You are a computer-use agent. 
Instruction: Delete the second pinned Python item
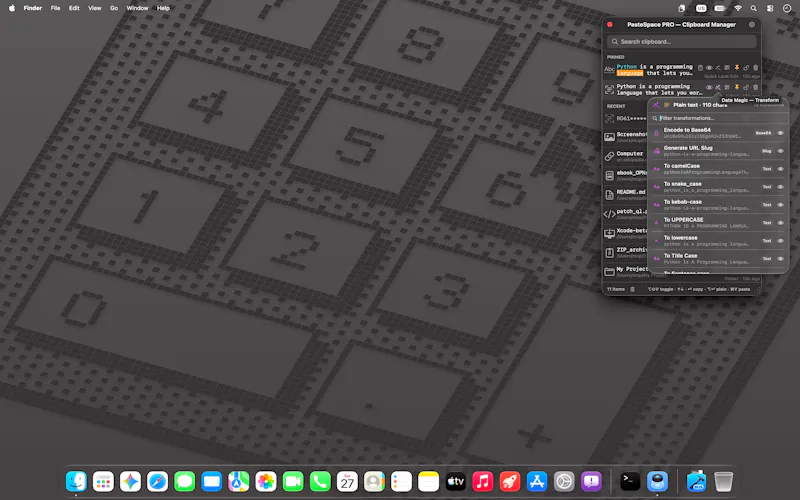click(x=756, y=87)
